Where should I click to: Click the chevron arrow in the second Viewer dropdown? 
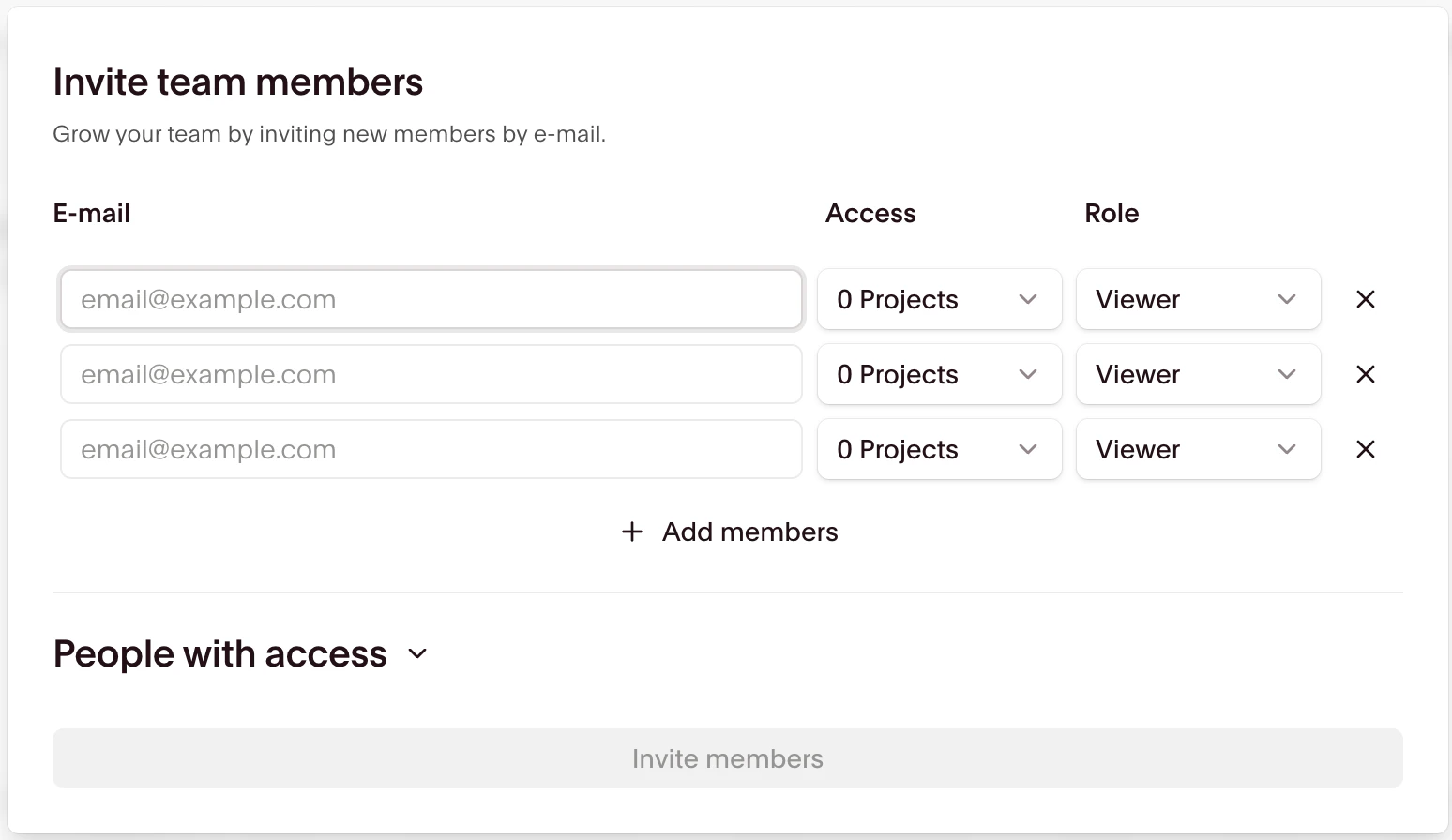coord(1287,374)
